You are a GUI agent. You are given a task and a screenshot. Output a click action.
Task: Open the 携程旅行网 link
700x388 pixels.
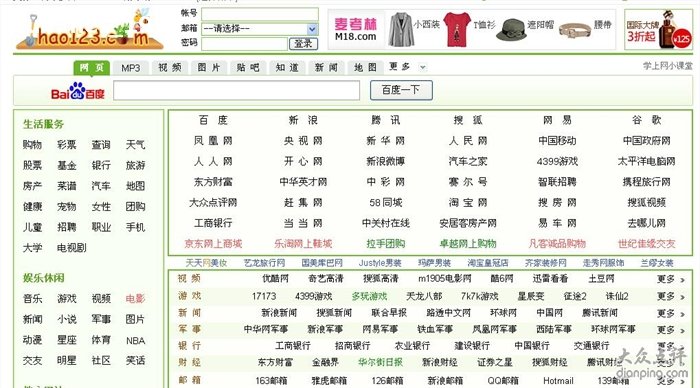(646, 182)
